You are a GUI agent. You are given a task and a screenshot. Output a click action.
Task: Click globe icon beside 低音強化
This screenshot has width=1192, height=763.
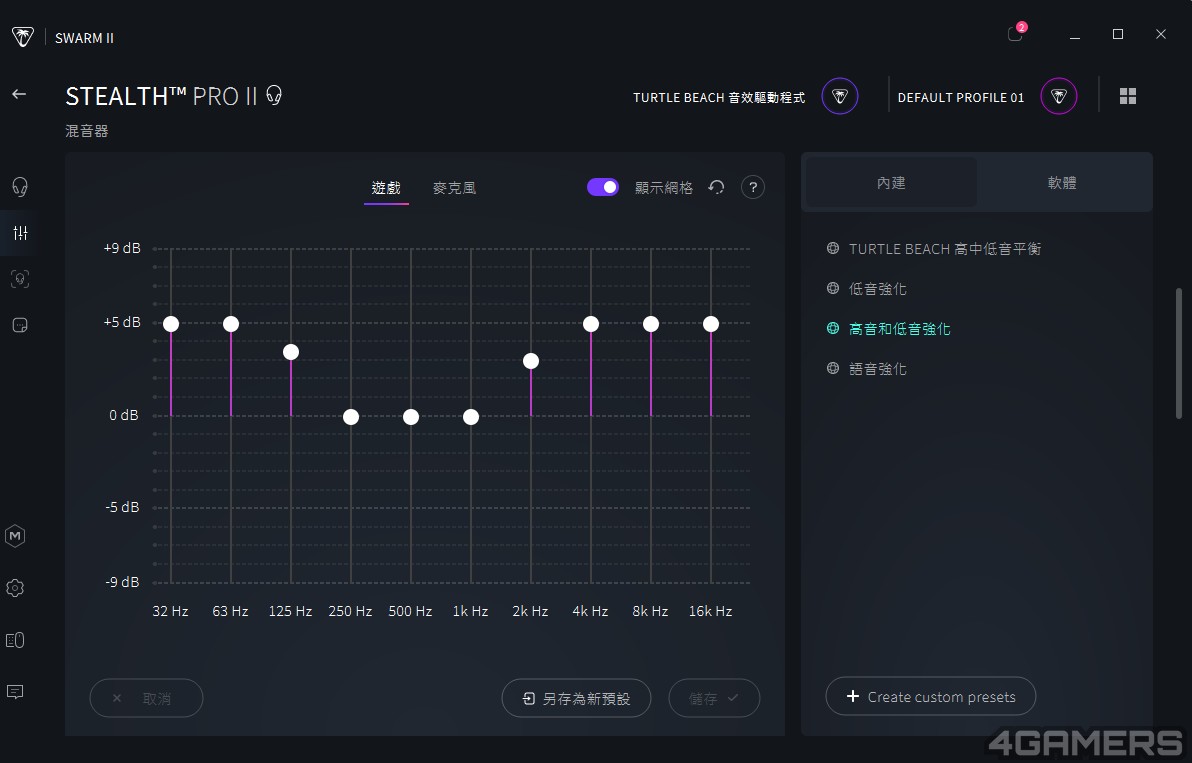(x=833, y=288)
